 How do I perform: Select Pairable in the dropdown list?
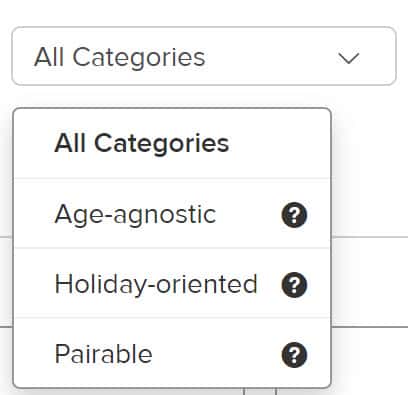point(172,353)
